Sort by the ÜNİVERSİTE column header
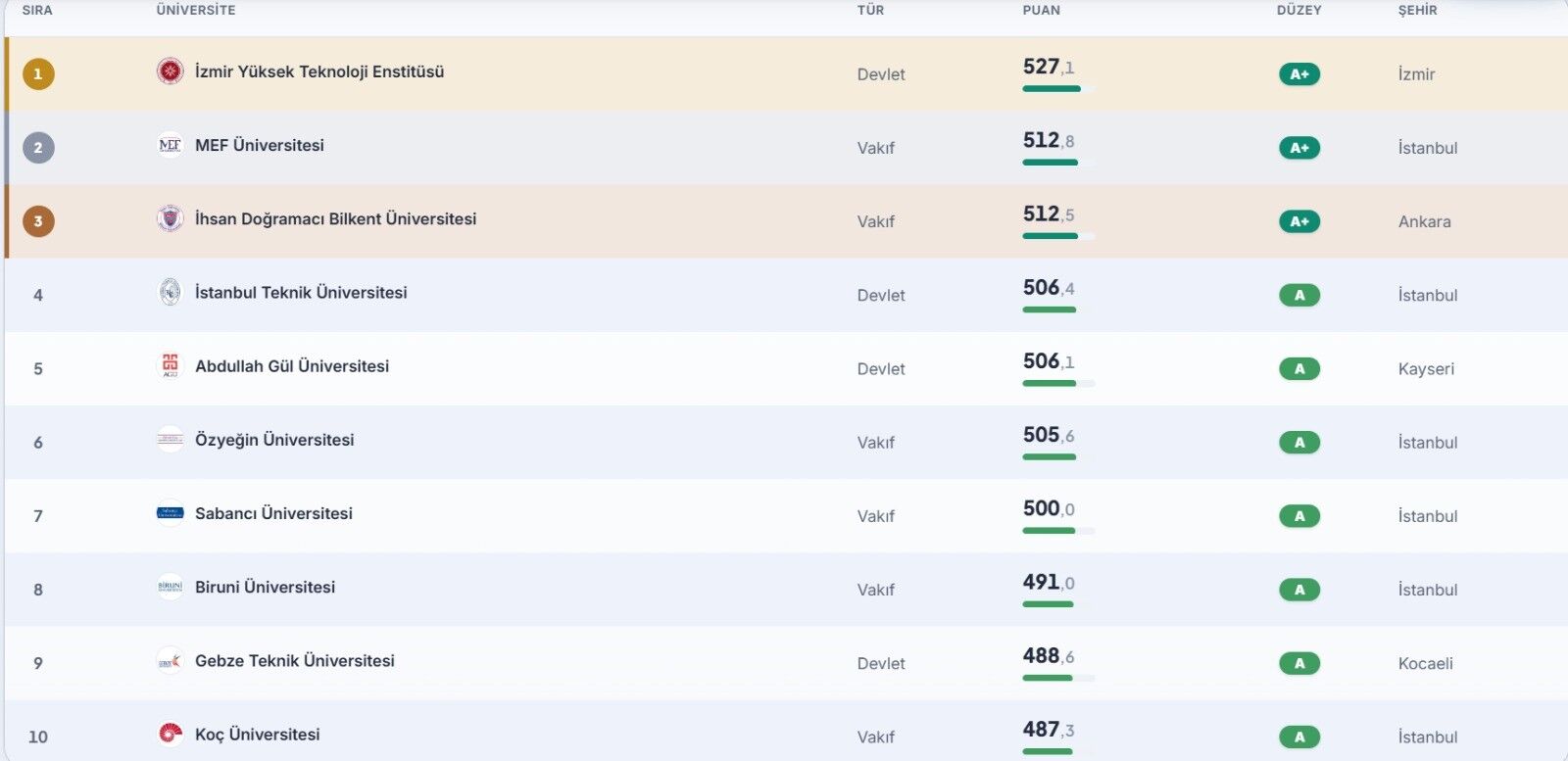 tap(196, 10)
